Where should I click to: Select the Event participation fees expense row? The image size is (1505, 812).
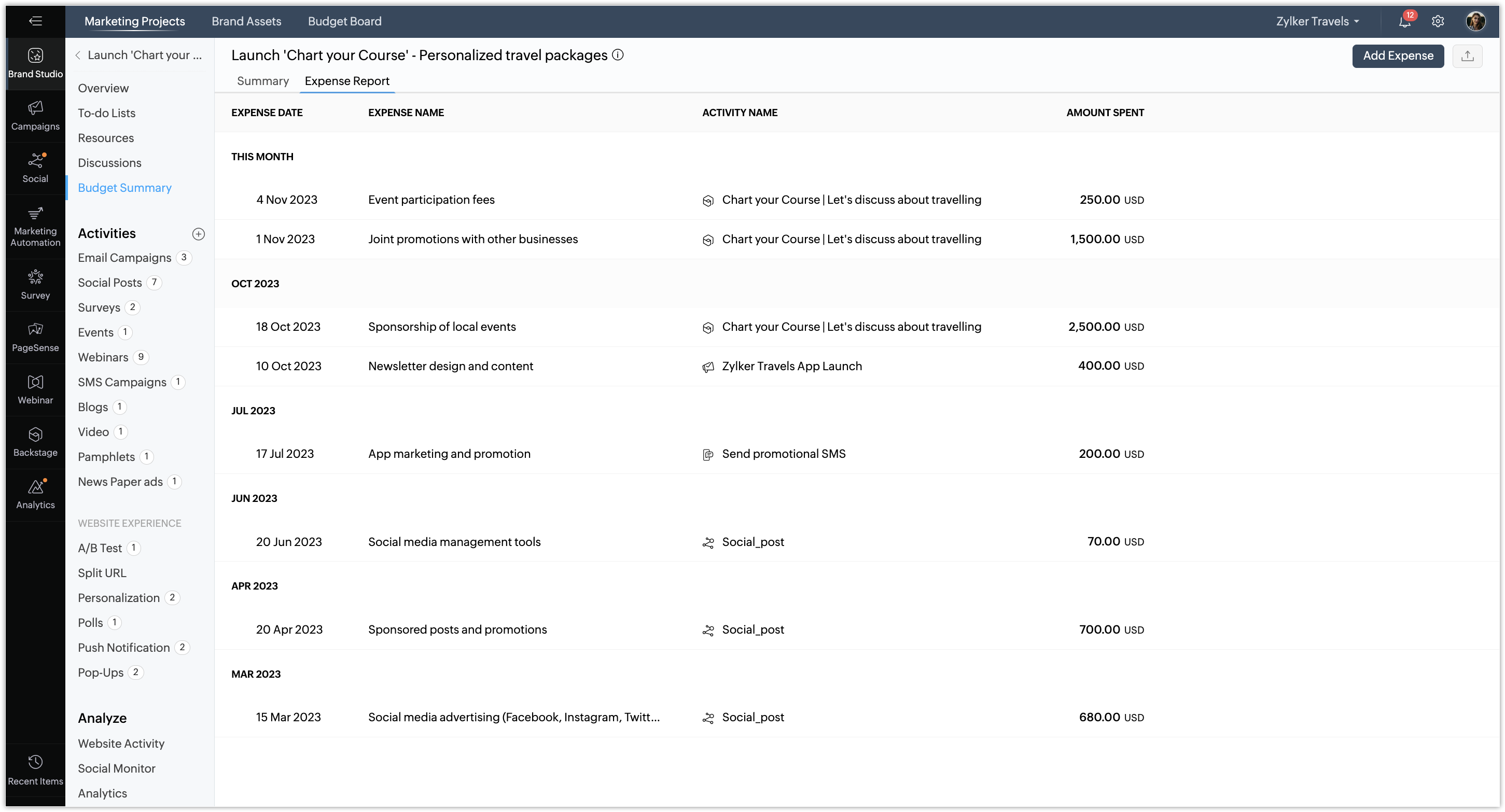pyautogui.click(x=431, y=200)
